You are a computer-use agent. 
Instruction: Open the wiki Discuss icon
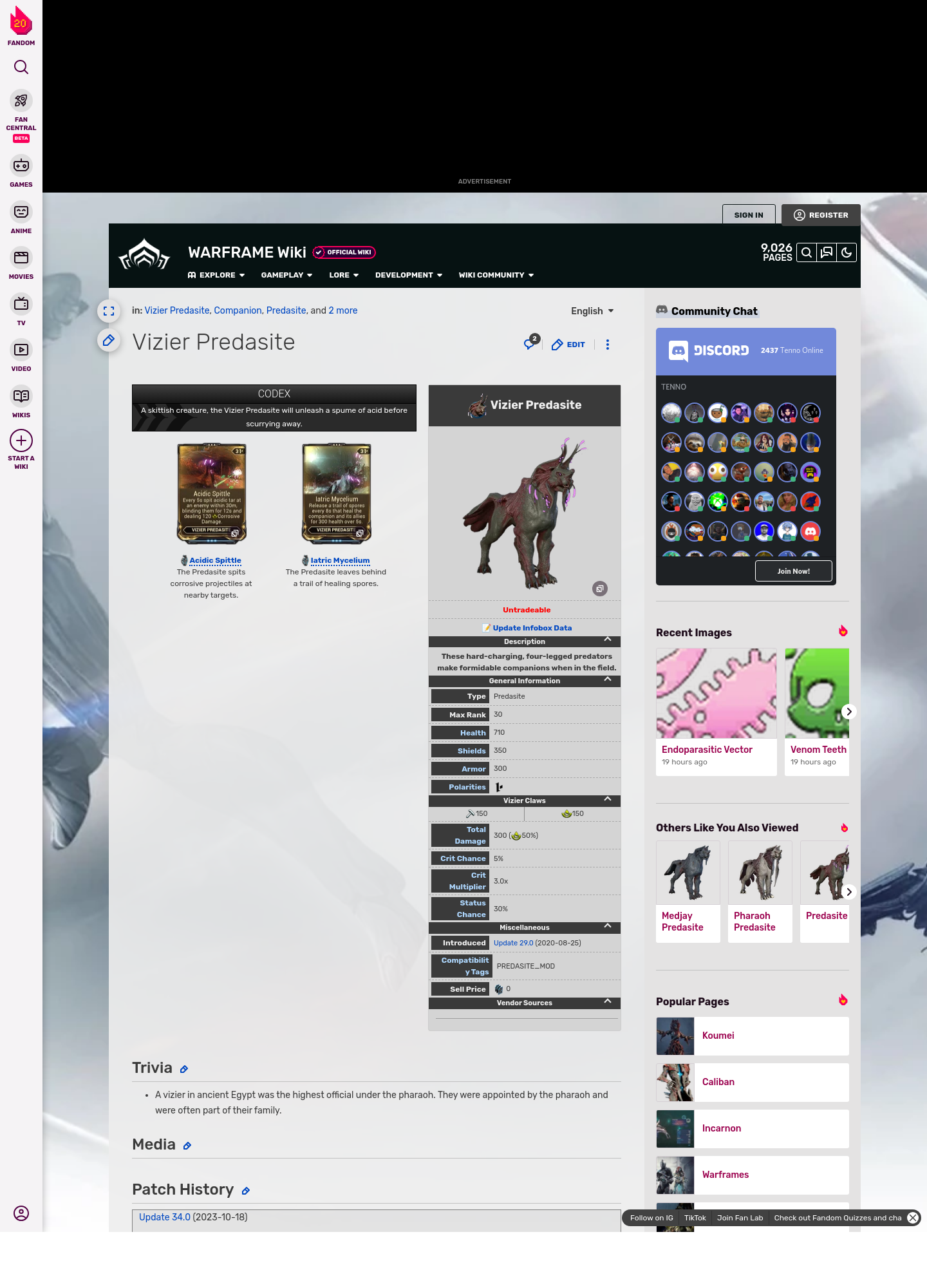pyautogui.click(x=827, y=252)
